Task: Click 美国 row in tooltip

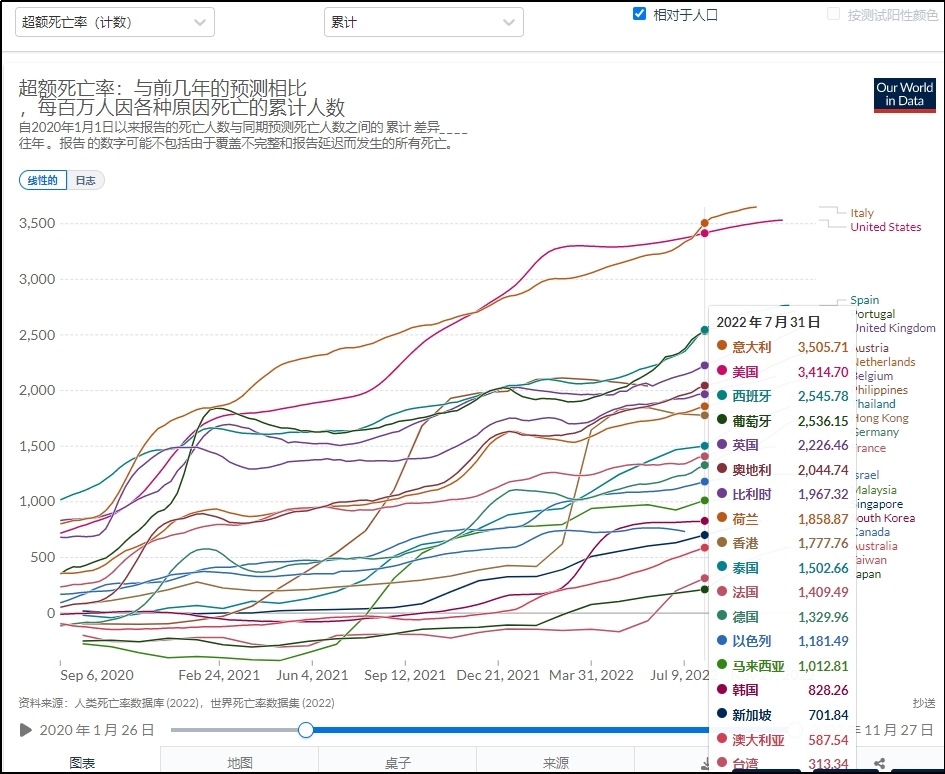Action: tap(782, 372)
